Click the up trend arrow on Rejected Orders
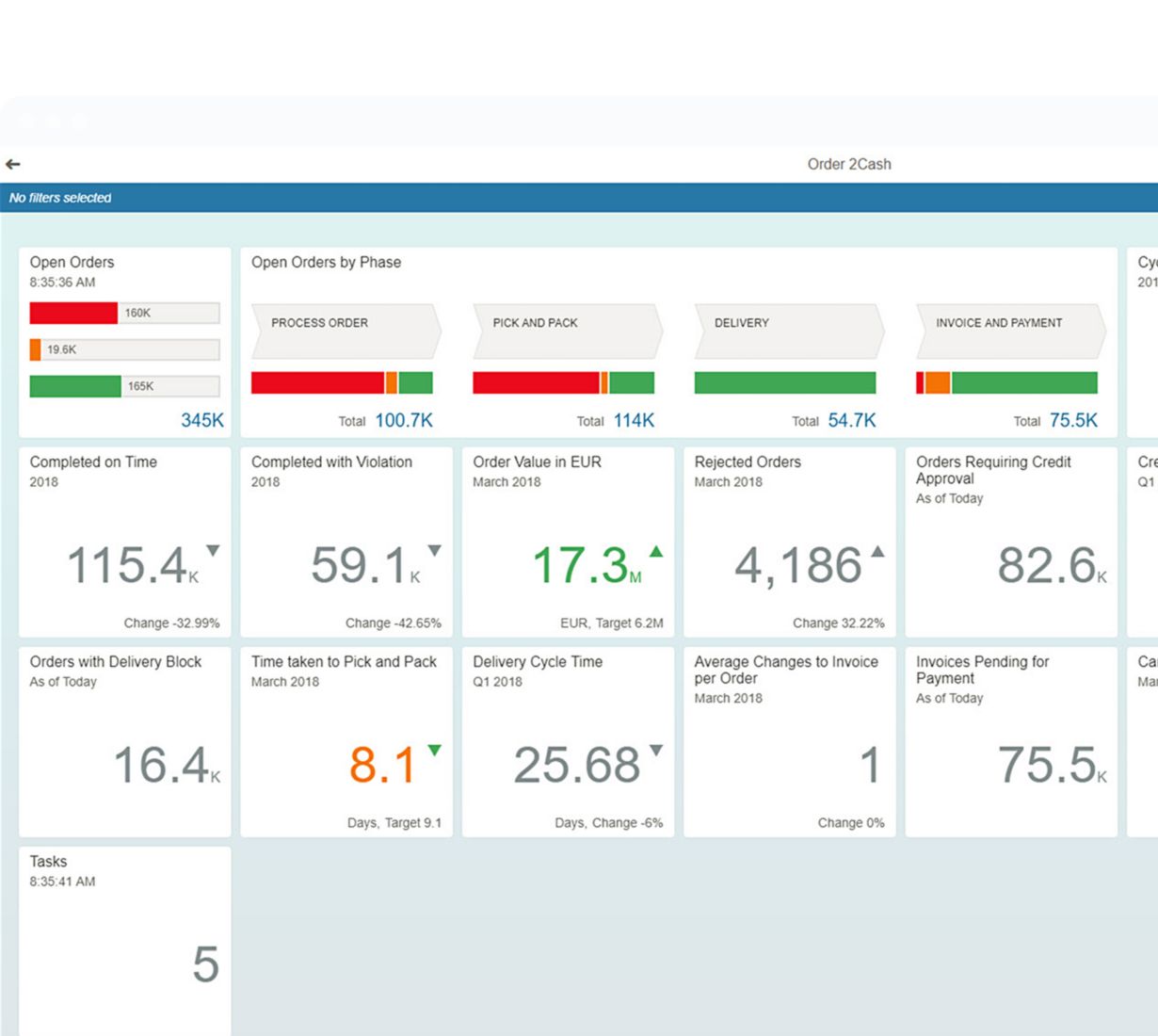 (x=877, y=552)
